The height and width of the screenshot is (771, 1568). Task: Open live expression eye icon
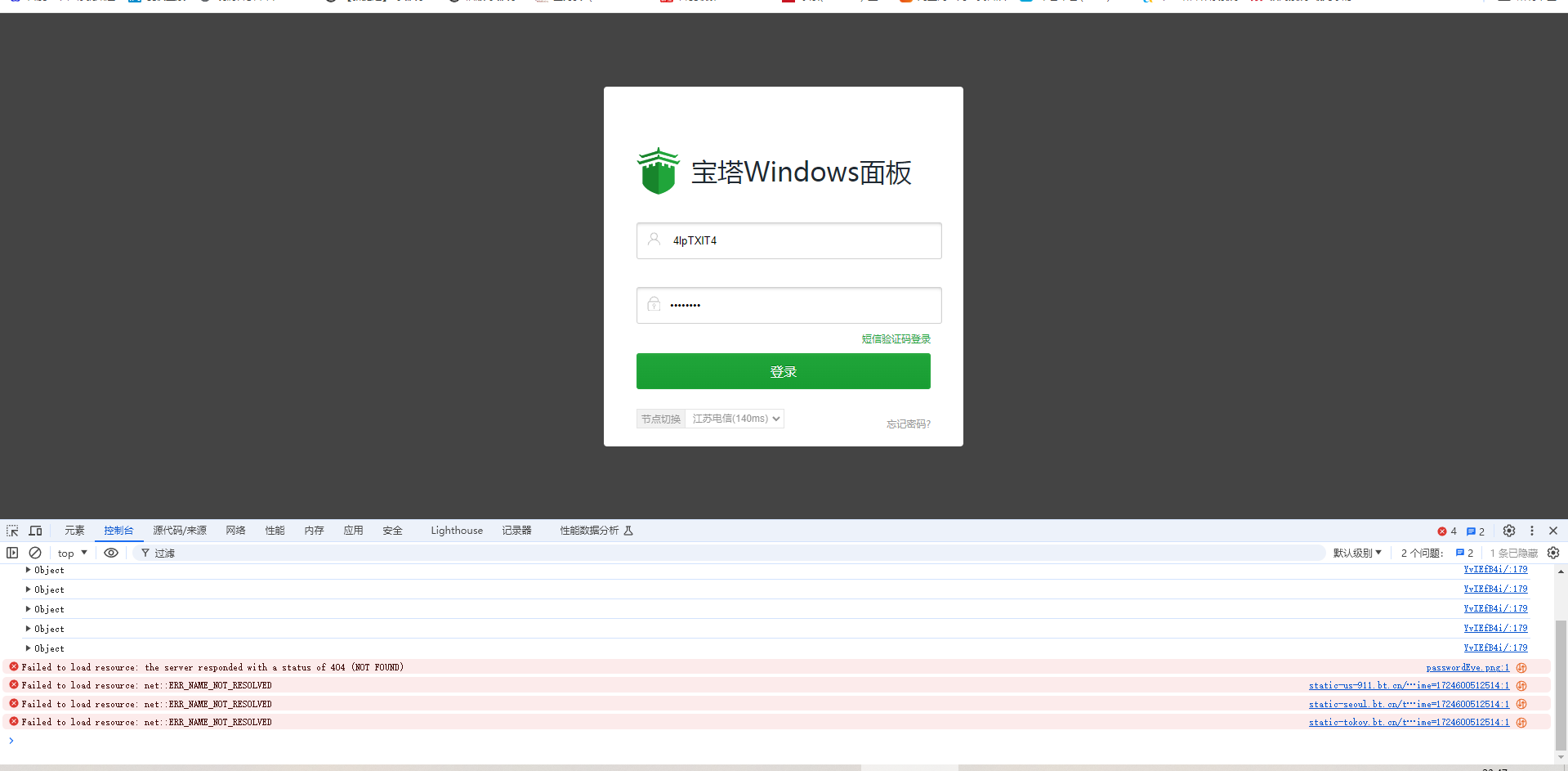coord(111,553)
